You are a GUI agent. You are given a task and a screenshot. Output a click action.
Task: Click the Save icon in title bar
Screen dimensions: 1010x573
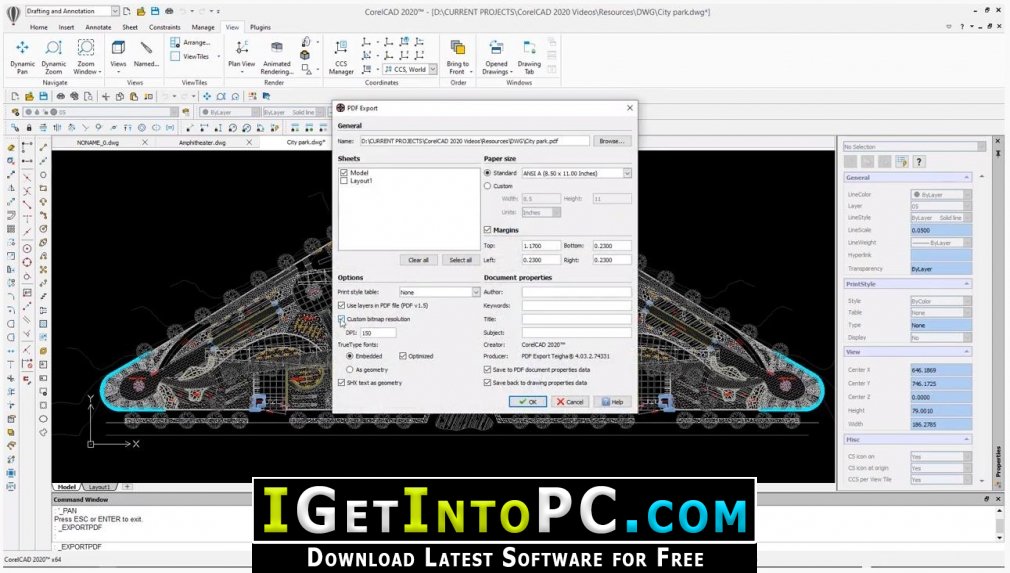155,11
